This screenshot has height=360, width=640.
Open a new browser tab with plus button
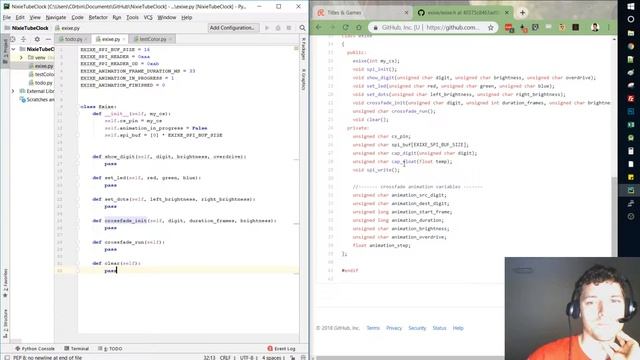(522, 13)
